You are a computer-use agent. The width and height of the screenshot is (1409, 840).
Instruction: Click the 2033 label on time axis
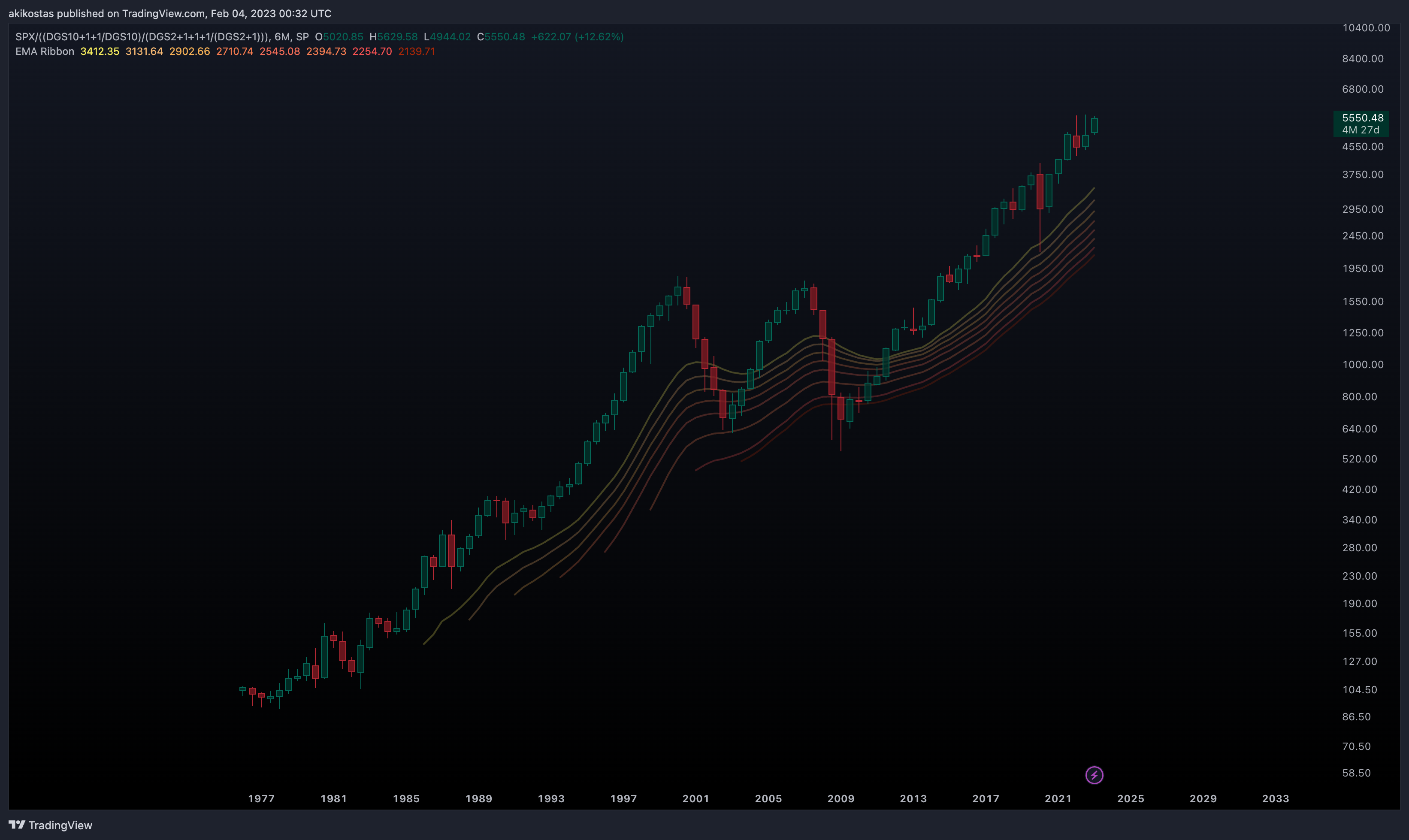1276,799
